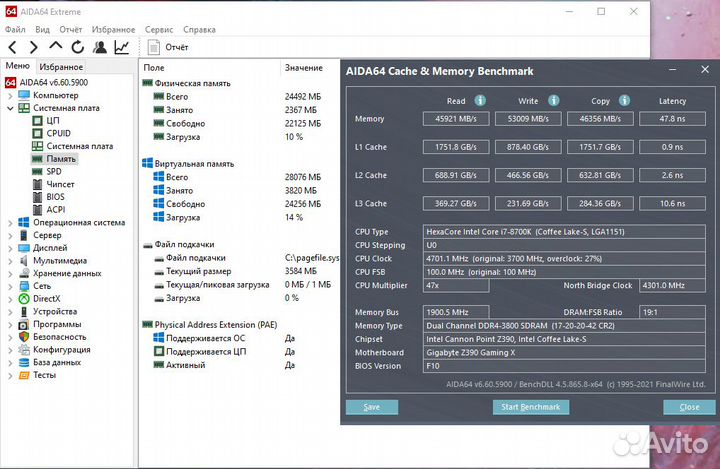Expand the Операционная система tree node

point(11,223)
